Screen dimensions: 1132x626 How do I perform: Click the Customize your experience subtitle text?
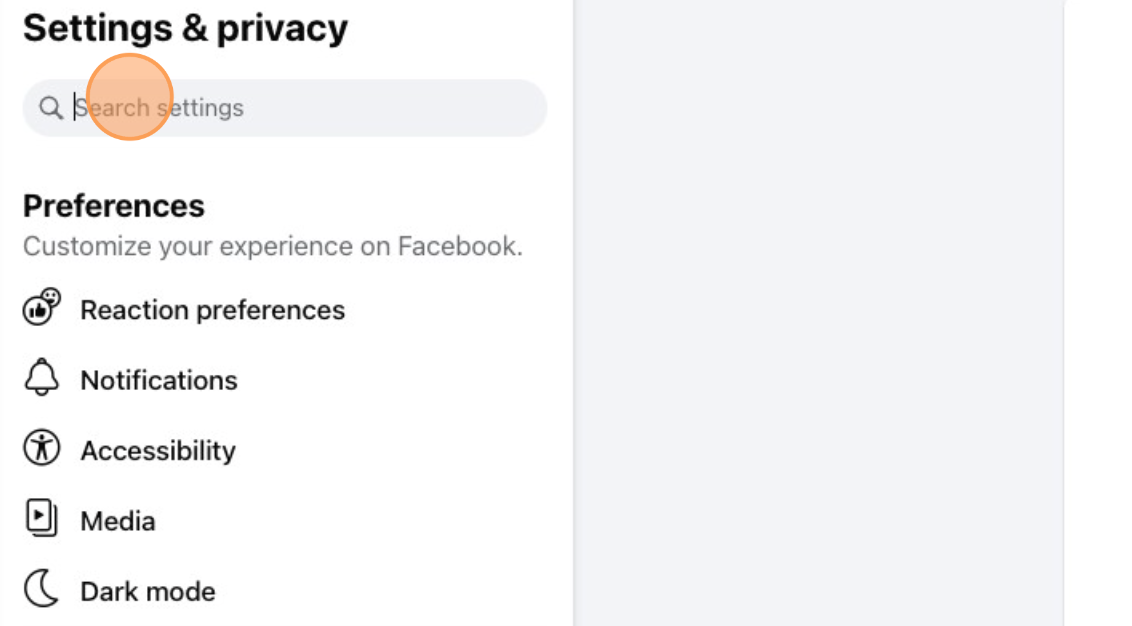click(273, 246)
